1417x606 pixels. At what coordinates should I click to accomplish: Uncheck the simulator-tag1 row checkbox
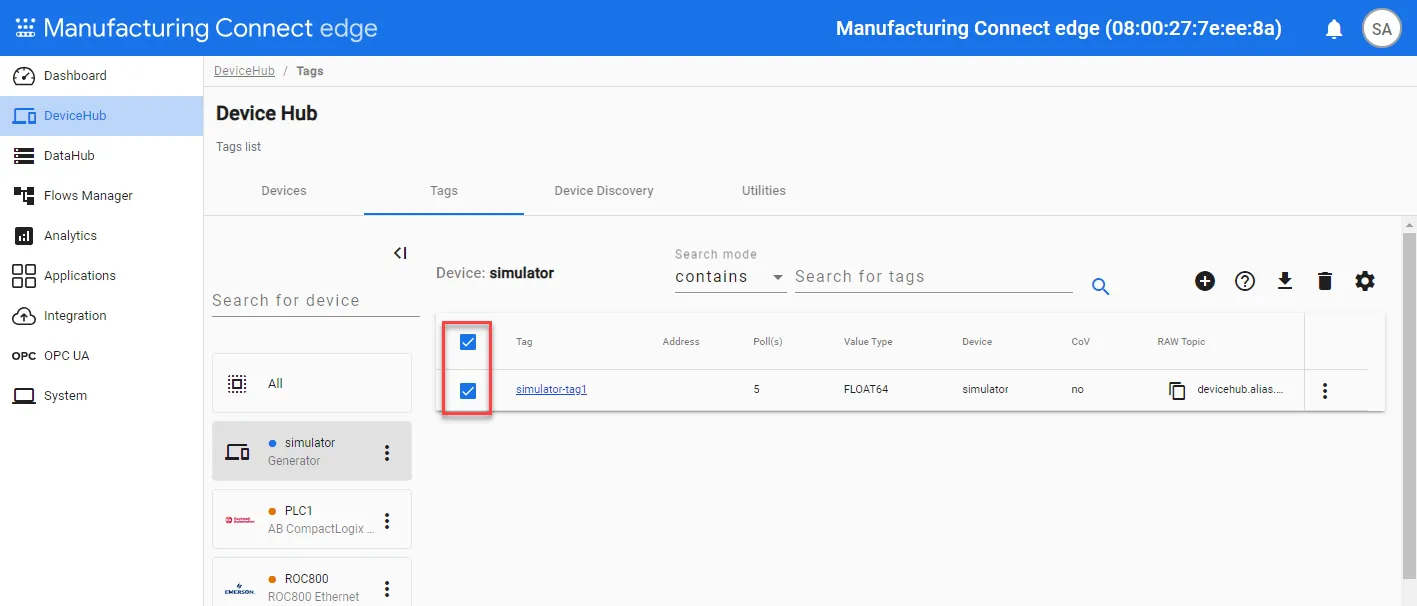click(x=468, y=390)
